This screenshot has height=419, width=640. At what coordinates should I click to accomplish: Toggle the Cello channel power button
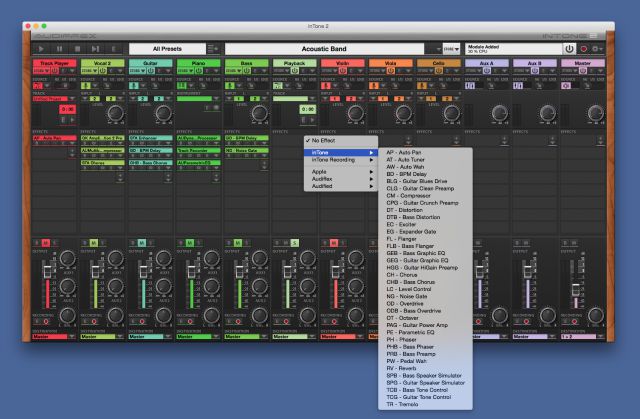[x=438, y=71]
